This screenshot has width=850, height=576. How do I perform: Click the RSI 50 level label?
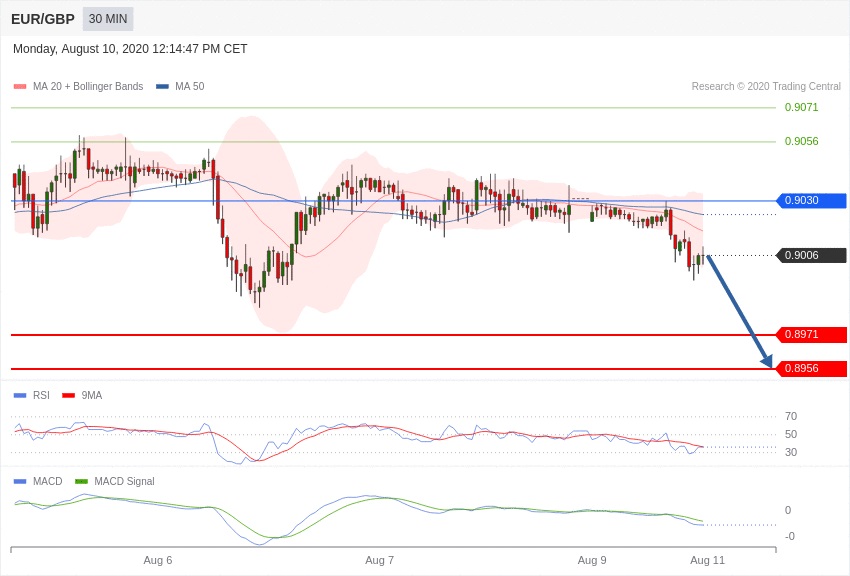pos(791,435)
